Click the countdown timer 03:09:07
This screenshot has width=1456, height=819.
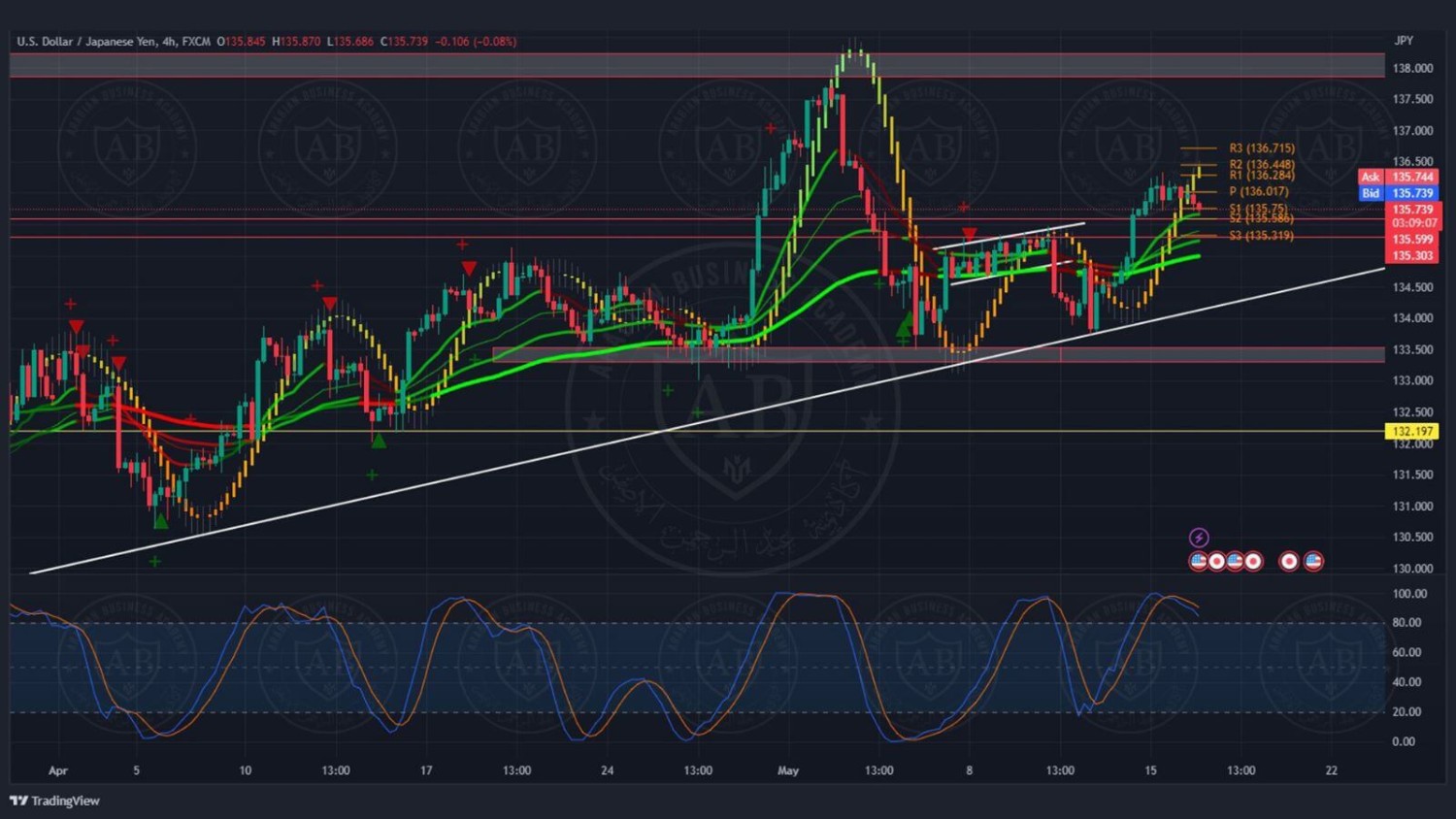point(1413,223)
